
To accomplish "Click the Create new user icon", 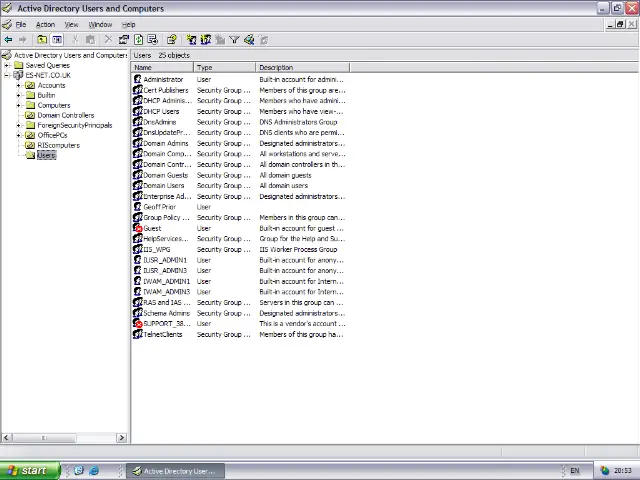I will [191, 40].
